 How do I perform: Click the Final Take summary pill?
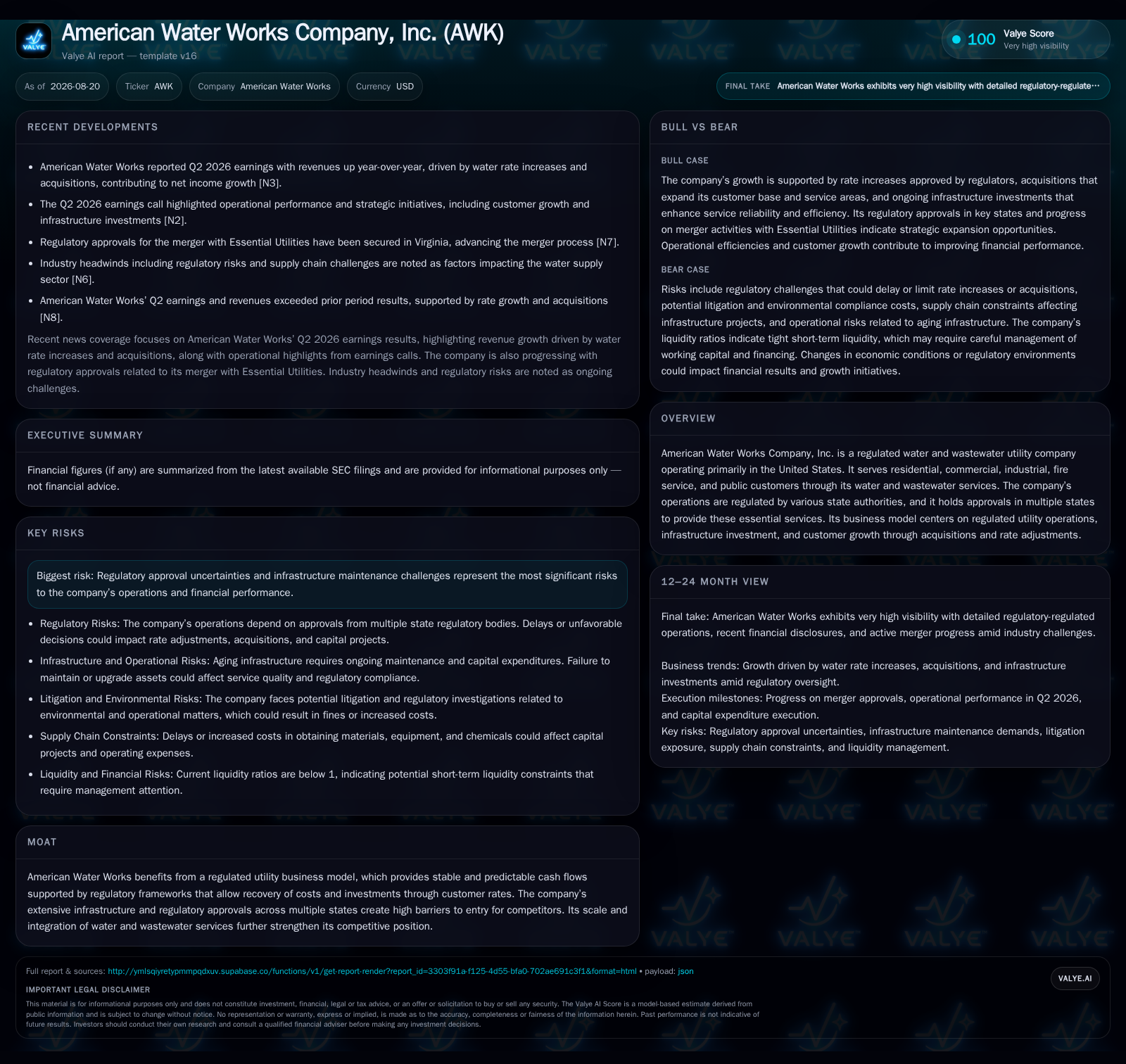click(913, 86)
